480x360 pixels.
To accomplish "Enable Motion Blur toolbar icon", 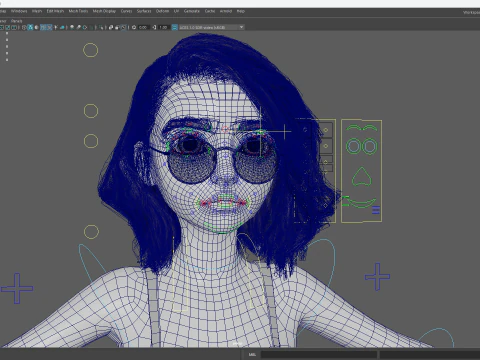I will coord(78,27).
